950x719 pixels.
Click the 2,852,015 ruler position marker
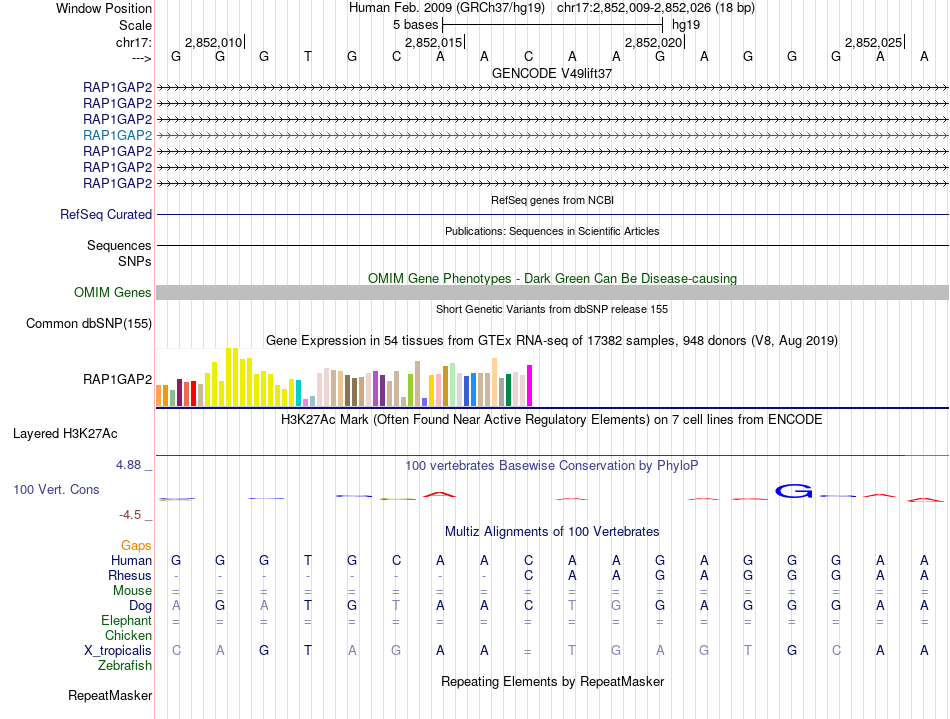point(434,42)
